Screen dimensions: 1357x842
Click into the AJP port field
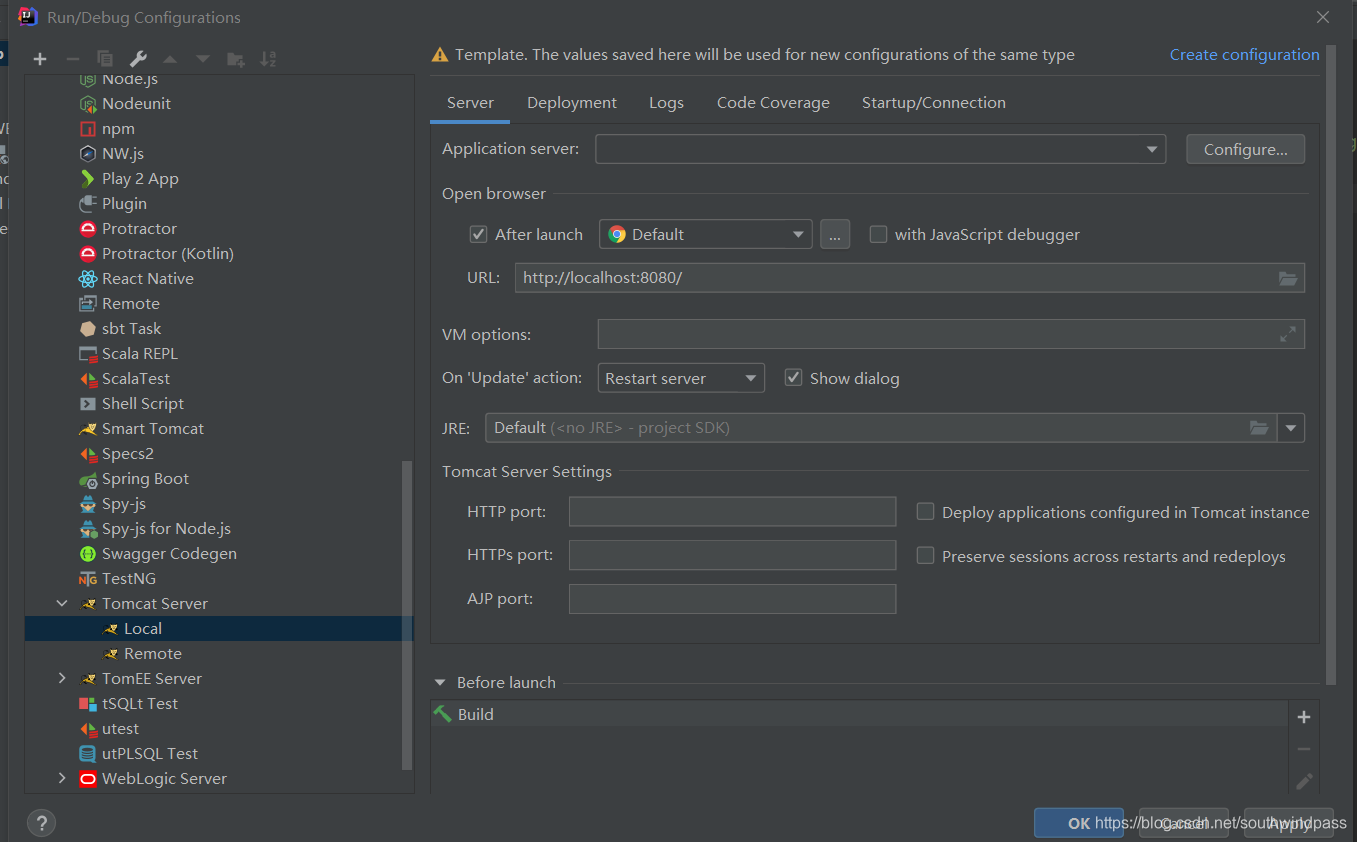[732, 599]
